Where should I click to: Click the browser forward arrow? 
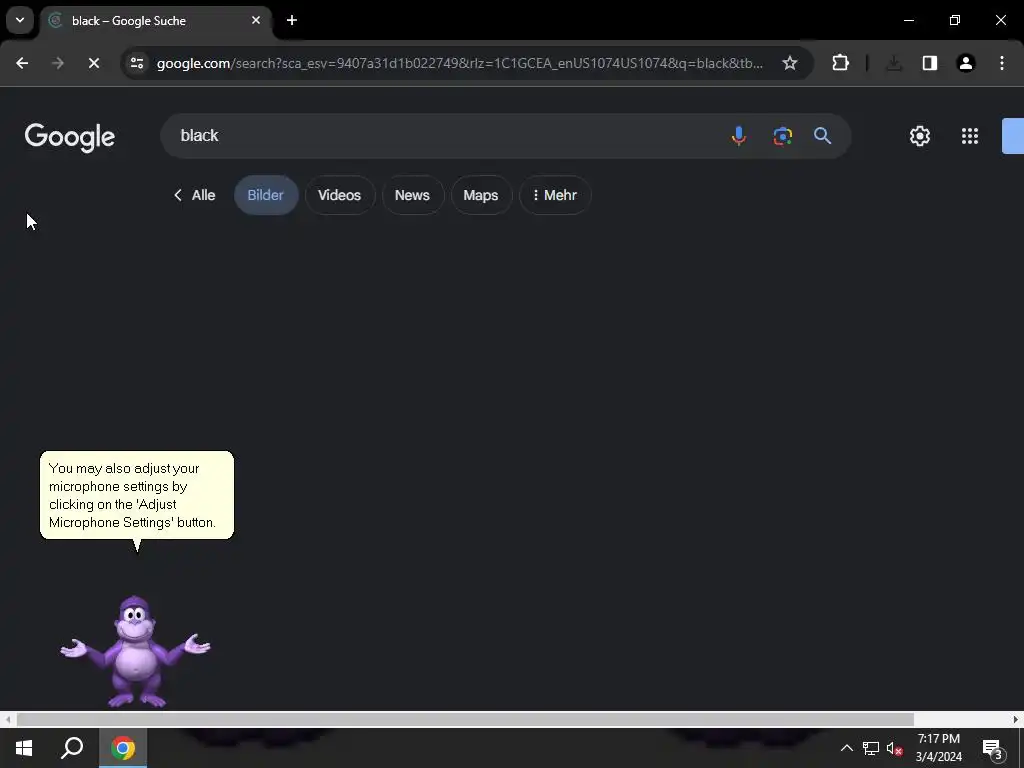tap(57, 63)
